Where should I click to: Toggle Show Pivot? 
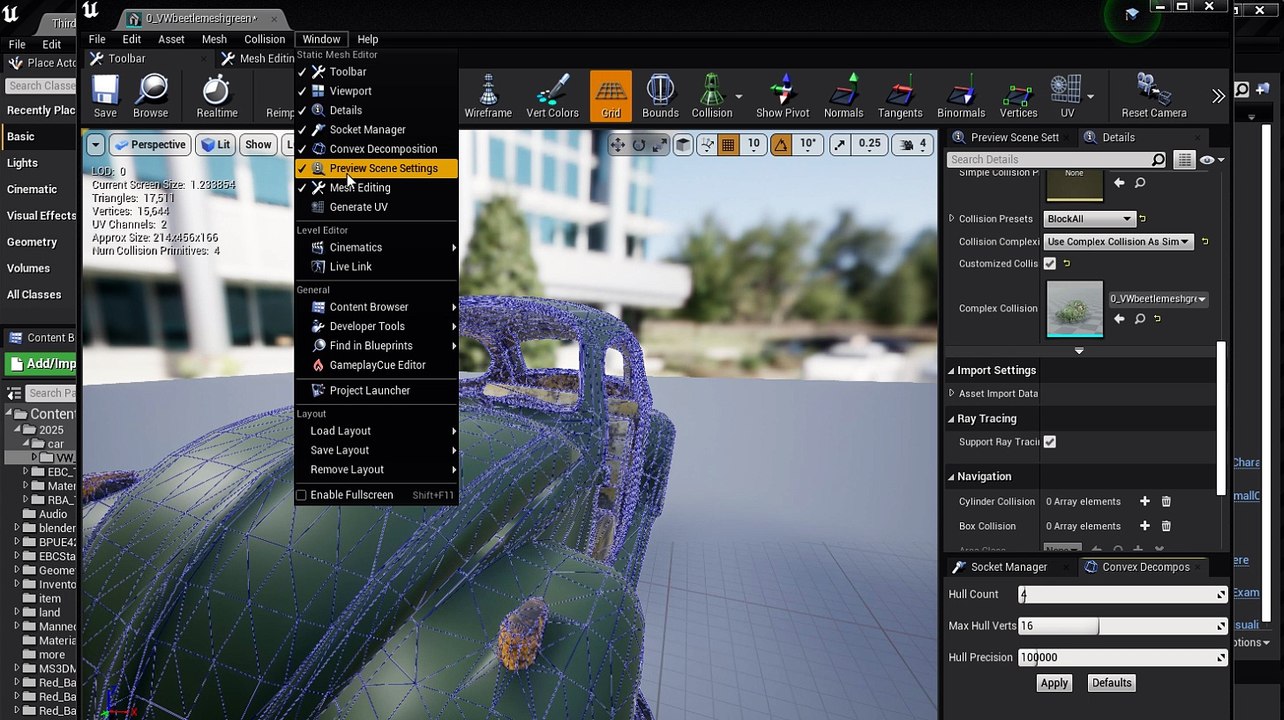tap(782, 97)
